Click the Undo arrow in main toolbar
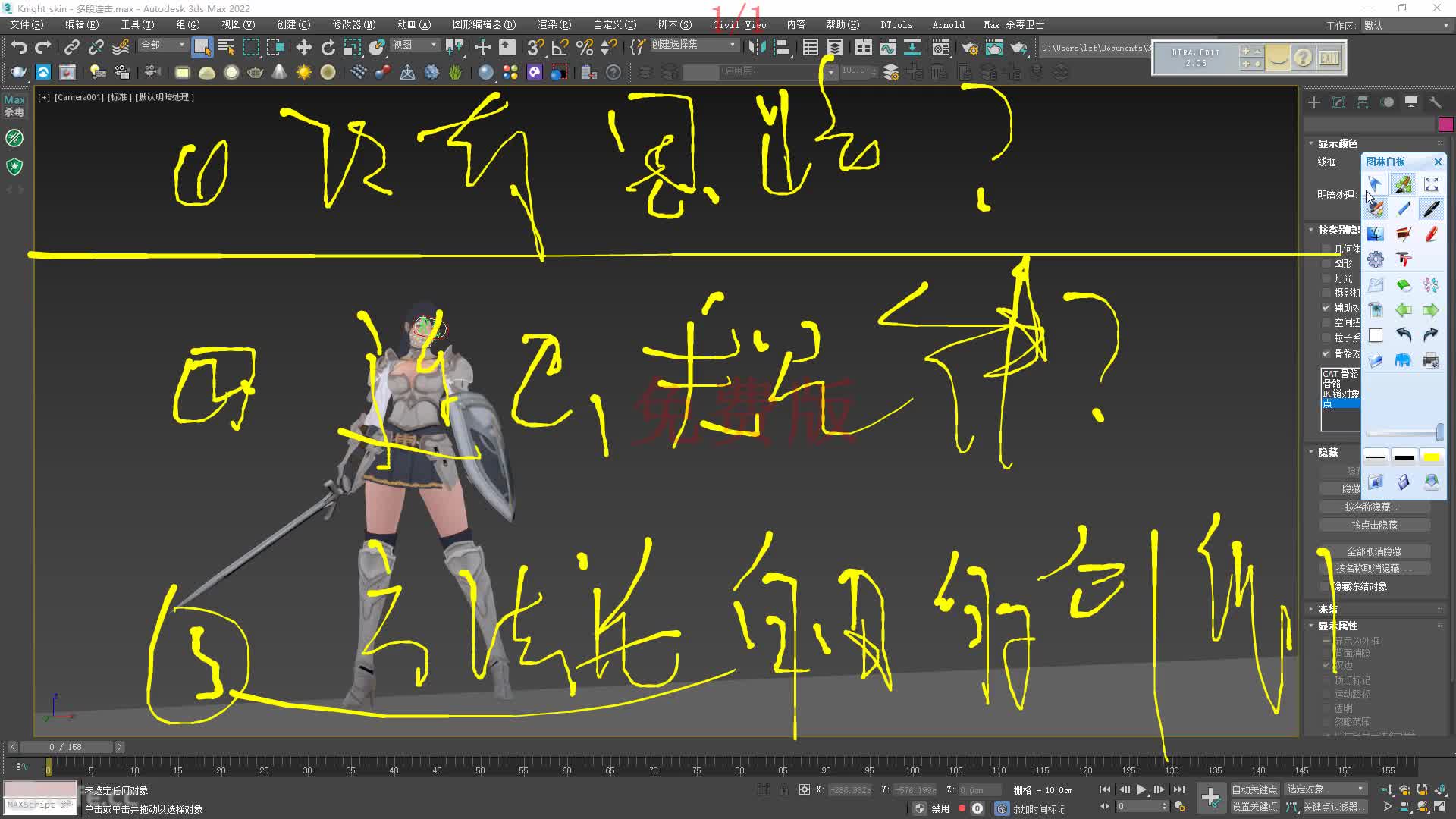Viewport: 1456px width, 819px height. click(19, 48)
